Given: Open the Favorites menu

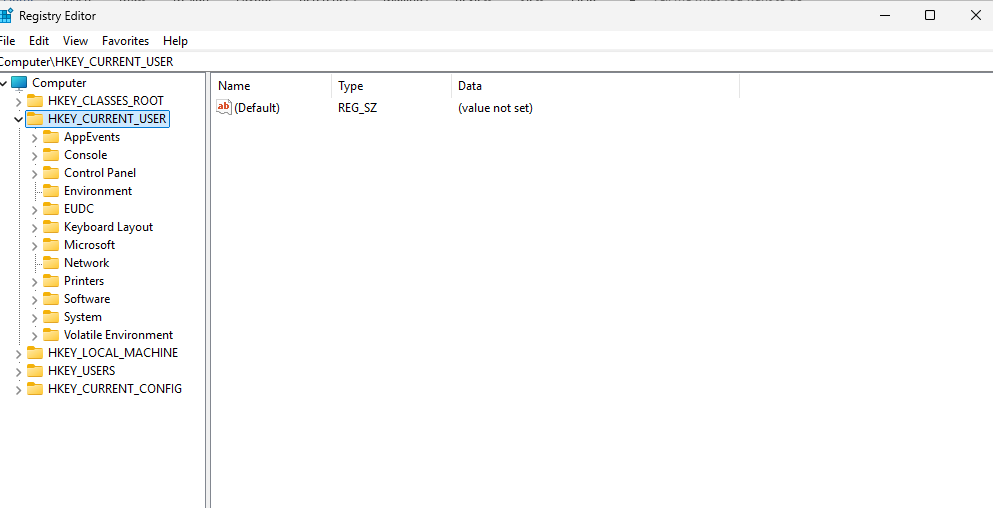Looking at the screenshot, I should [x=125, y=41].
